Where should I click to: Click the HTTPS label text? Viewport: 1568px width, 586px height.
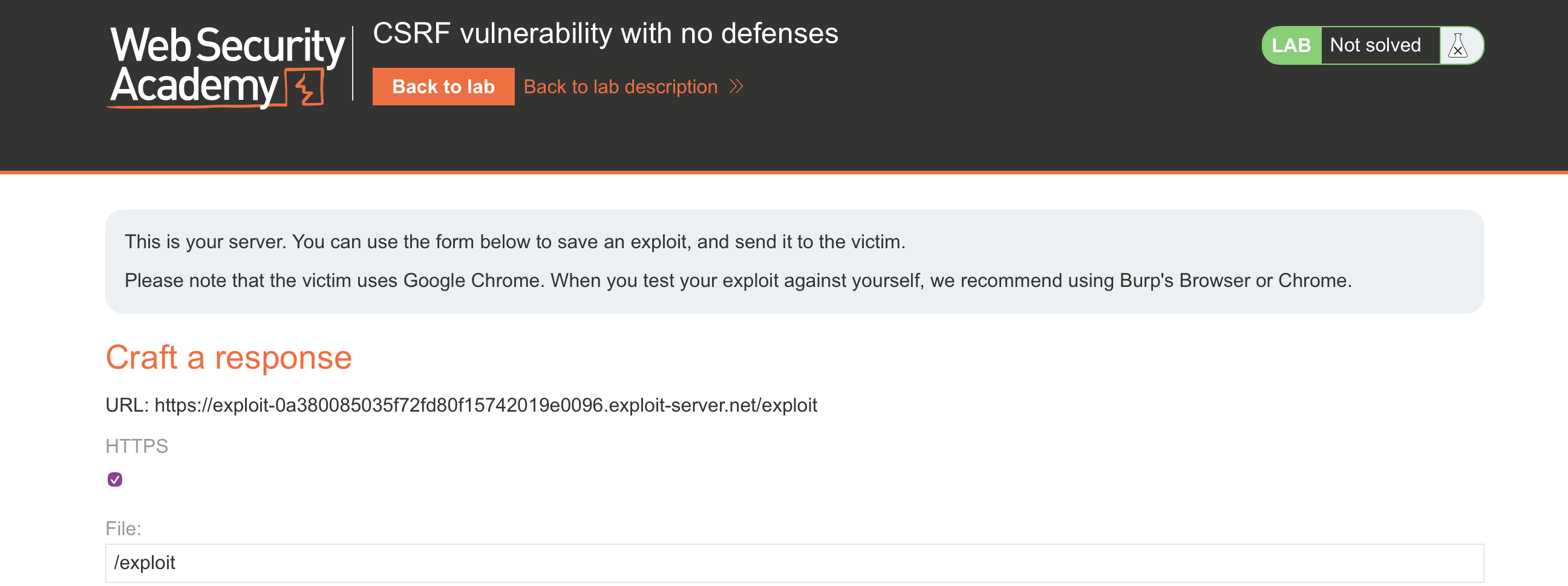pos(136,446)
